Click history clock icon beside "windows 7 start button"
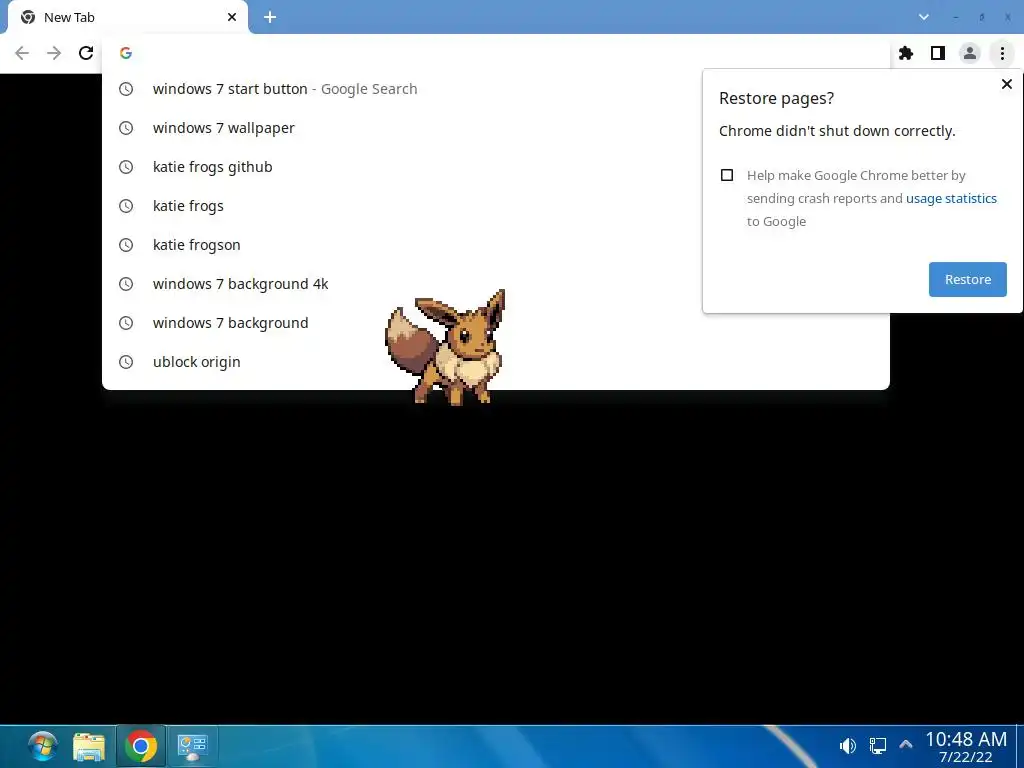 (x=126, y=89)
